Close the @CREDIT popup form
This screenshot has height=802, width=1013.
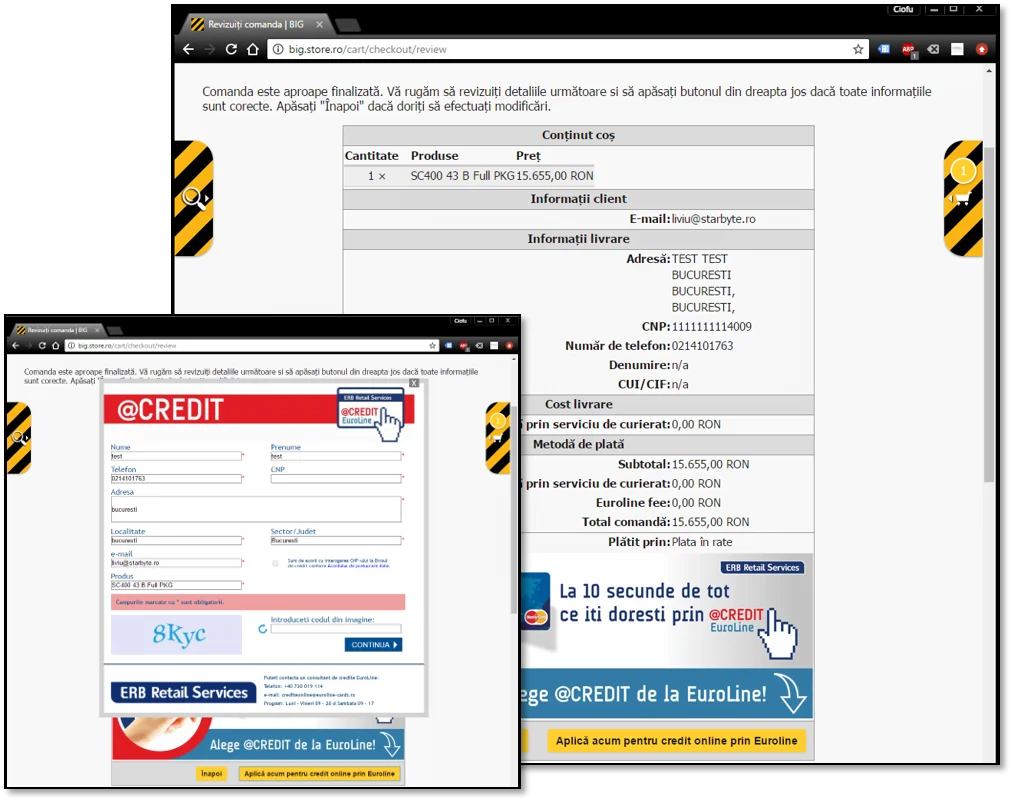[x=414, y=383]
